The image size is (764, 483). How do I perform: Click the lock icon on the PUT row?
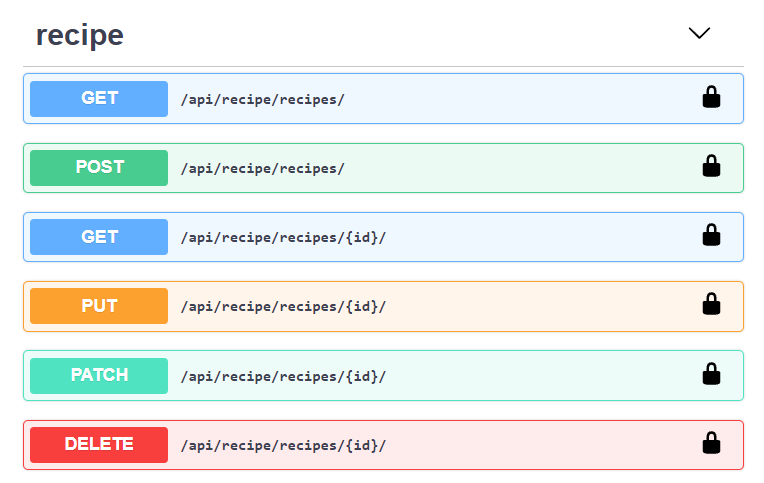pos(711,304)
